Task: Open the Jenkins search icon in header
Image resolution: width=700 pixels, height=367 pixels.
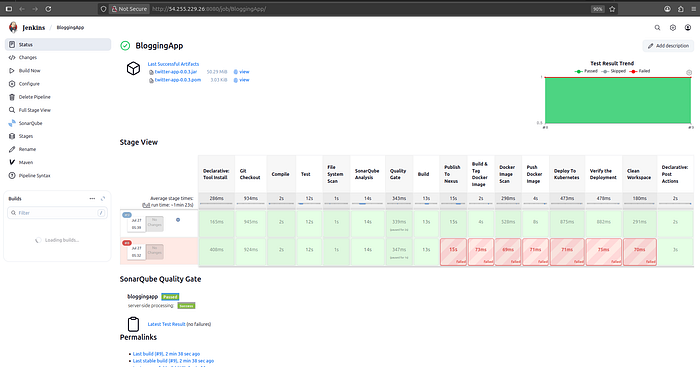Action: (x=657, y=28)
